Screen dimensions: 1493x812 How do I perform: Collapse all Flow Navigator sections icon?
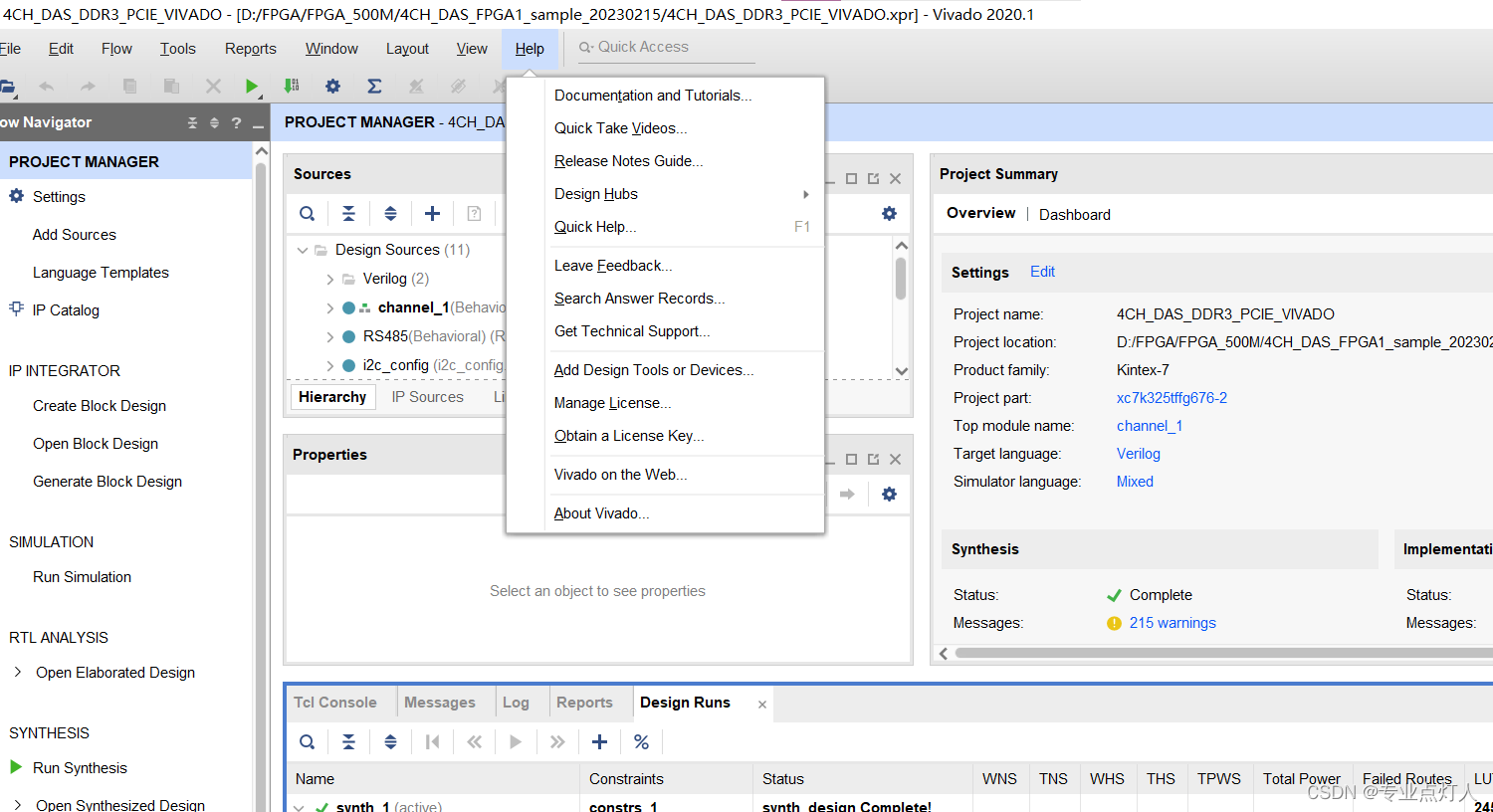[192, 122]
